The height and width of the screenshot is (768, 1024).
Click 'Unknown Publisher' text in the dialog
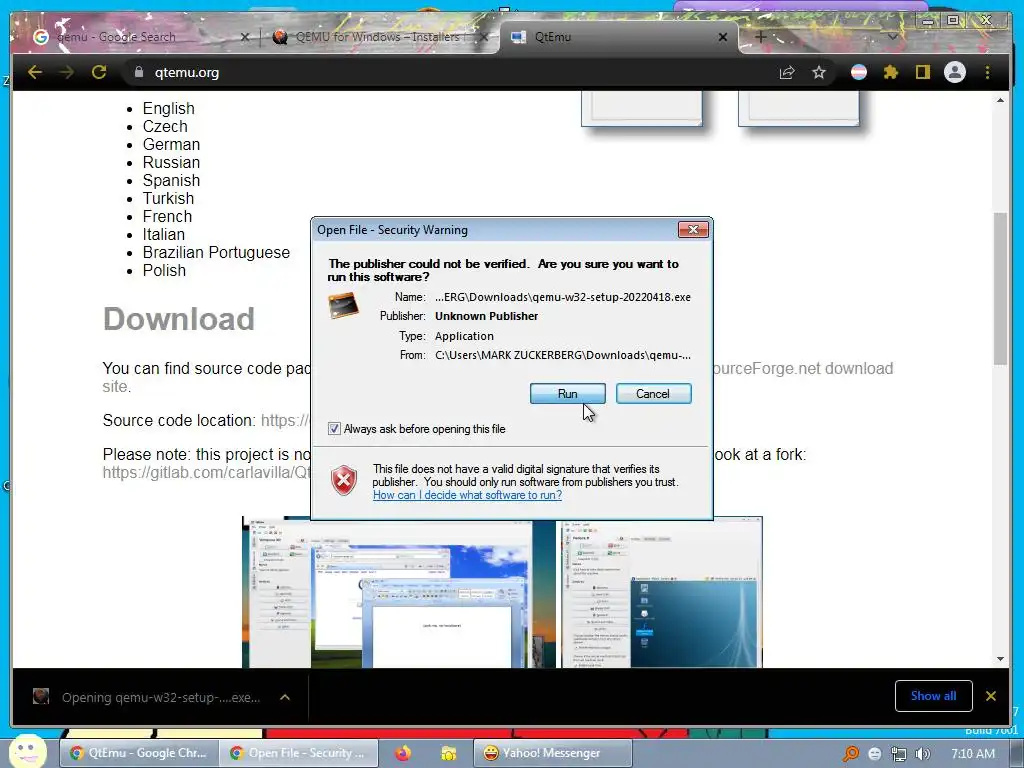[x=487, y=316]
